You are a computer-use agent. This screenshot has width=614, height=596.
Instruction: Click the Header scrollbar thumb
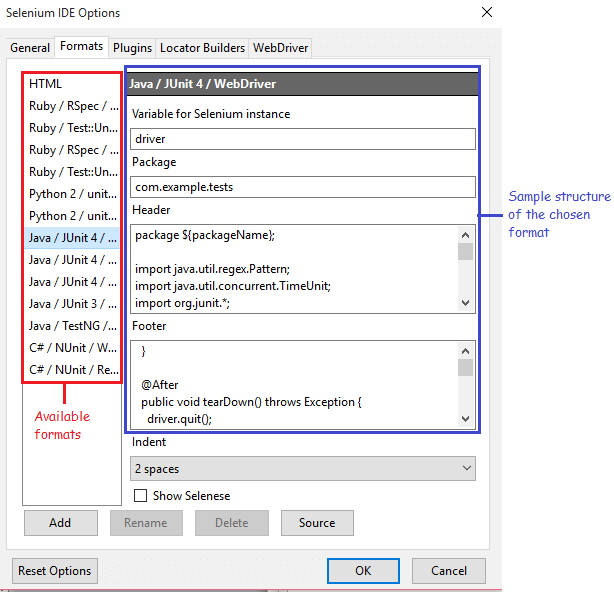click(465, 251)
